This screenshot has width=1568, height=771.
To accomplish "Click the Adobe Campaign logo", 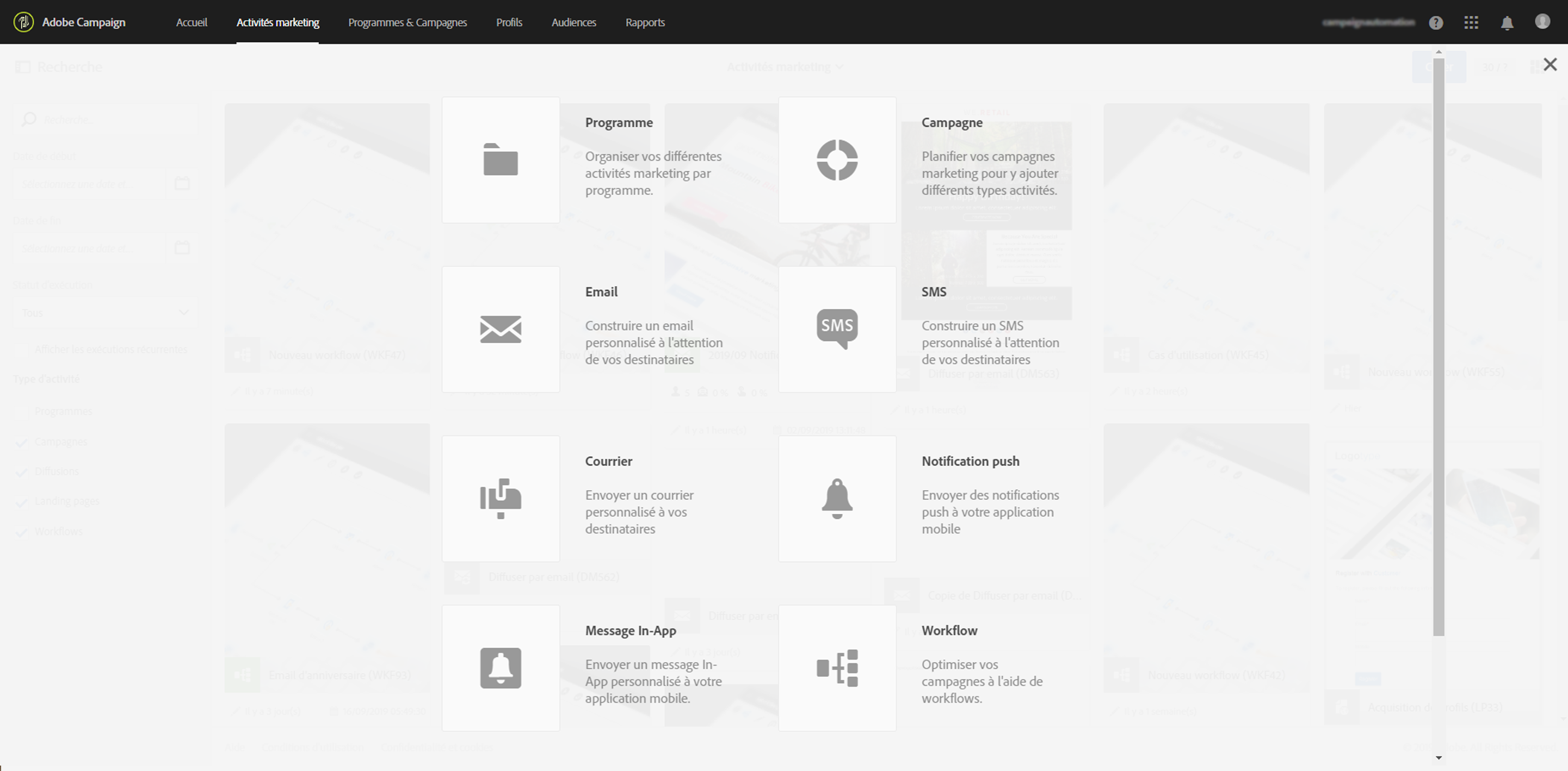I will [24, 22].
